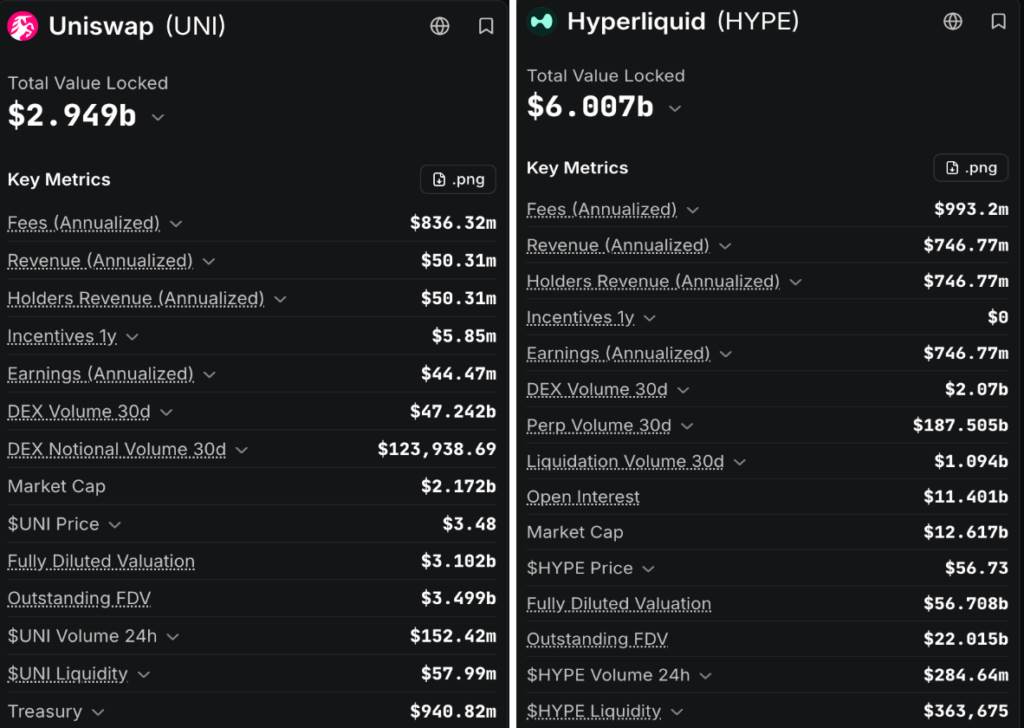Download Uniswap key metrics as .png
This screenshot has height=728, width=1024.
(458, 180)
